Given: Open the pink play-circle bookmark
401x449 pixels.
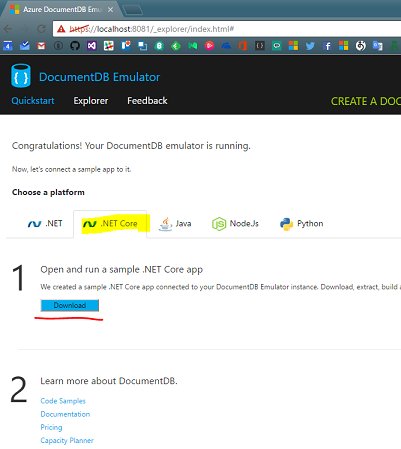Looking at the screenshot, I should coord(209,46).
